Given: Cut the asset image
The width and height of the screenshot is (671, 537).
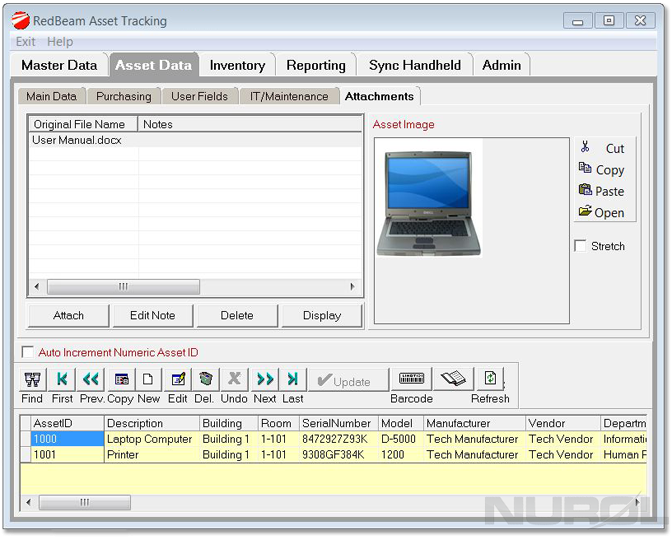Looking at the screenshot, I should click(x=604, y=148).
